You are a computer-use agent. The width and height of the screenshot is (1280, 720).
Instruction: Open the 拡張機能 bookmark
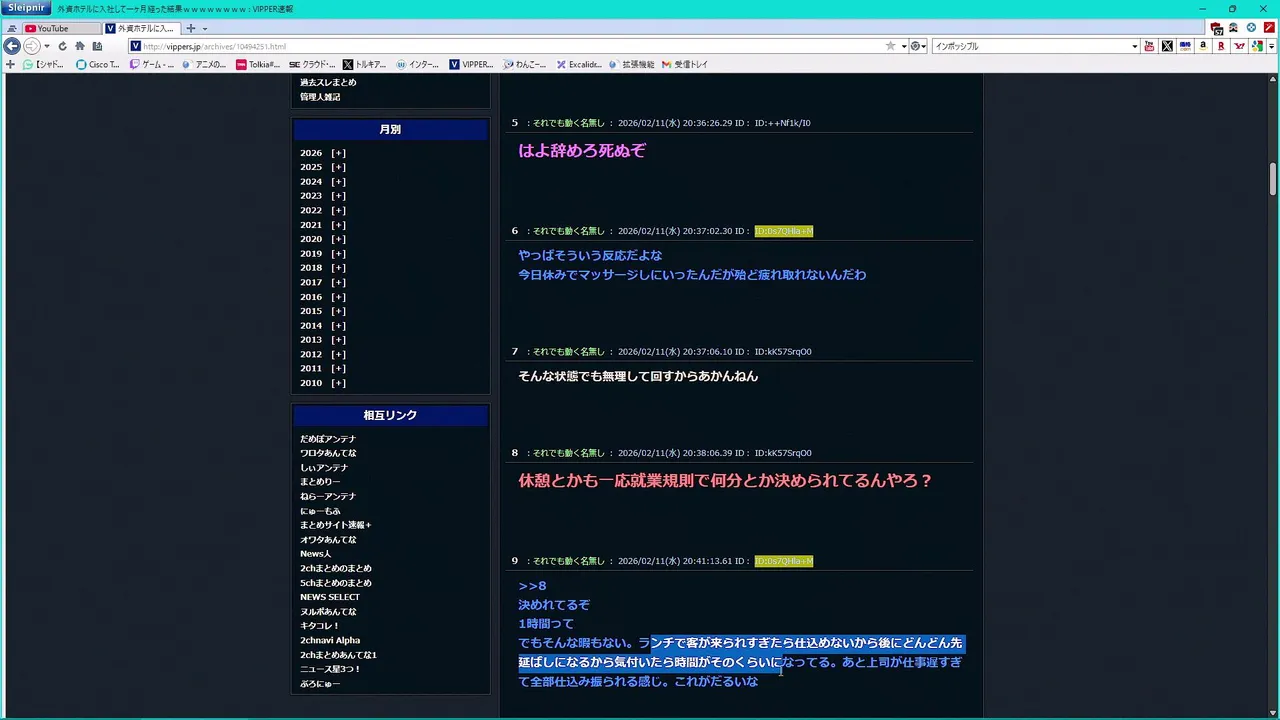tap(631, 64)
